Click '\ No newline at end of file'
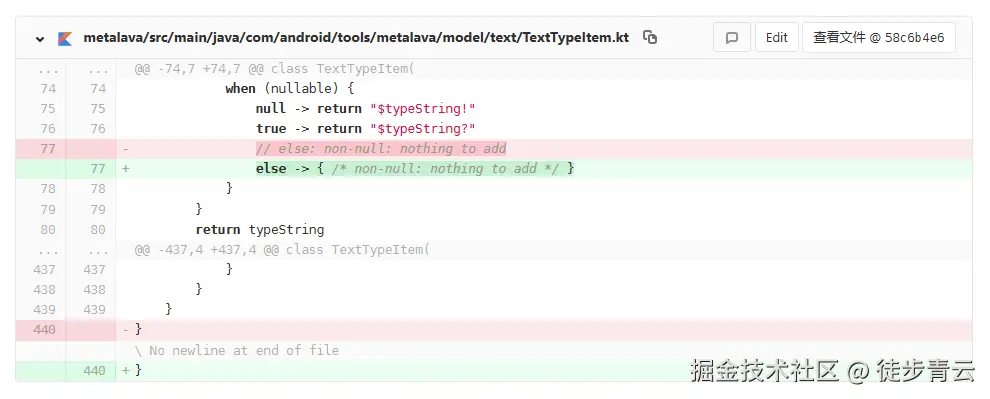The width and height of the screenshot is (990, 399). (x=236, y=350)
